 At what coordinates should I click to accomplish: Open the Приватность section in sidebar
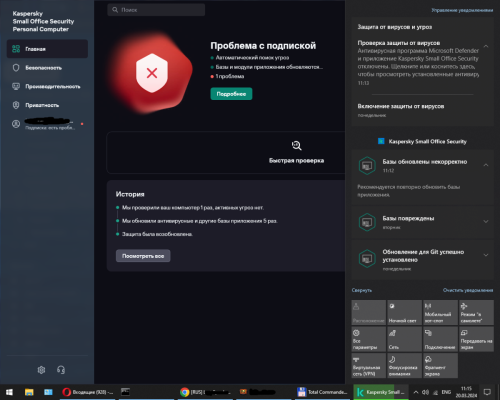47,105
